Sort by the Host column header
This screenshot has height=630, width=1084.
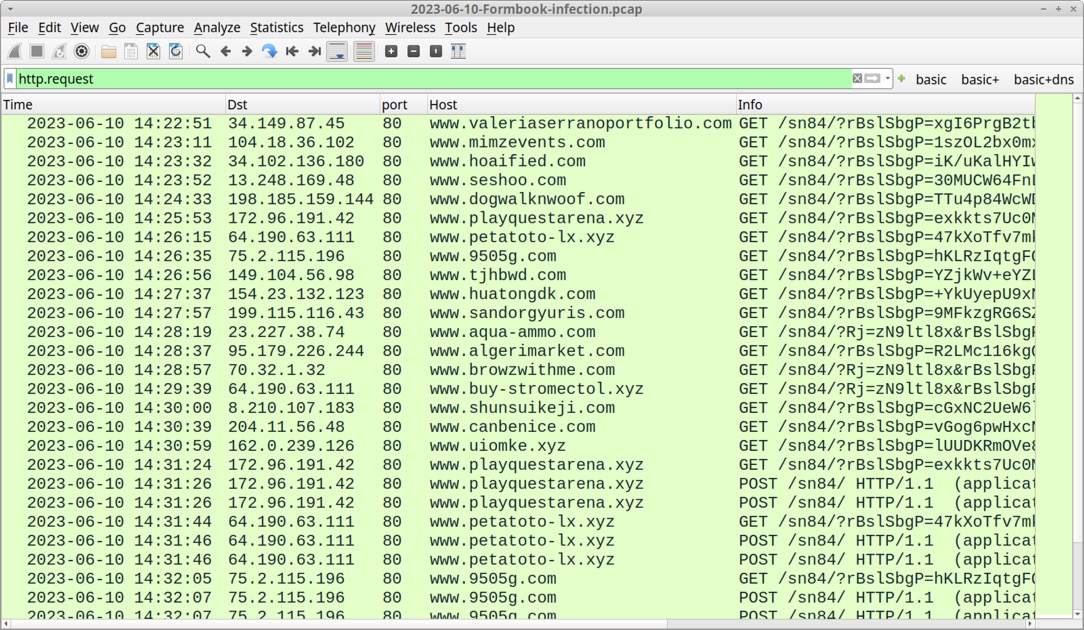tap(581, 104)
